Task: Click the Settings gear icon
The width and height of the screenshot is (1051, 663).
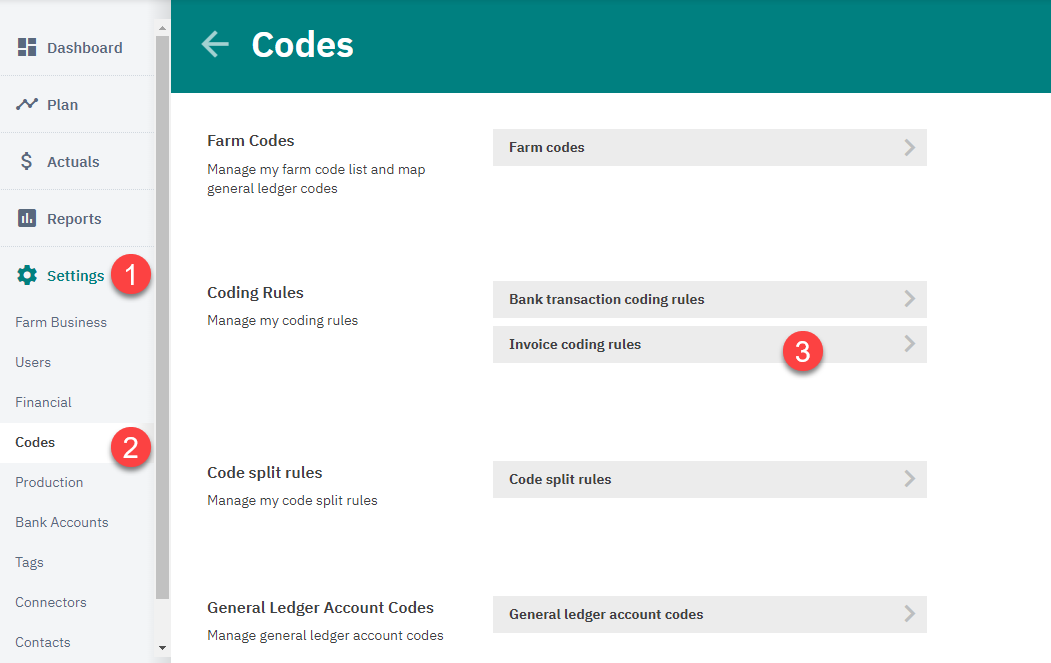Action: tap(27, 275)
